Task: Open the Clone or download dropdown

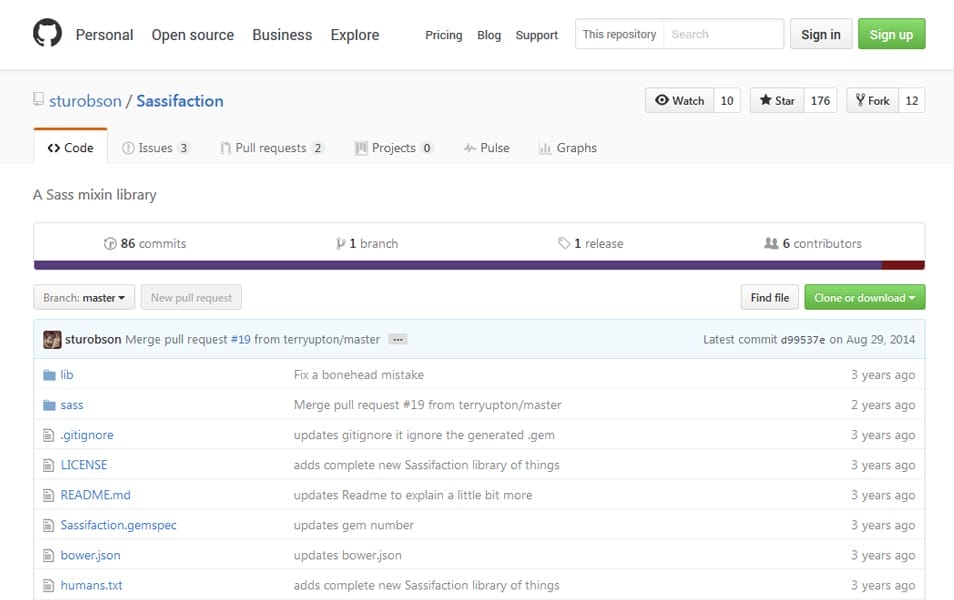Action: point(865,298)
